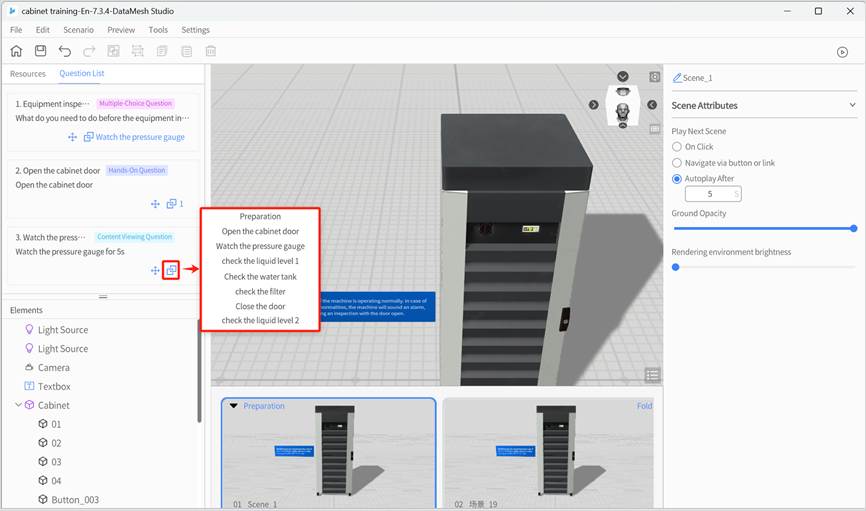This screenshot has height=511, width=866.
Task: Click the list icon at viewport bottom right
Action: [x=652, y=375]
